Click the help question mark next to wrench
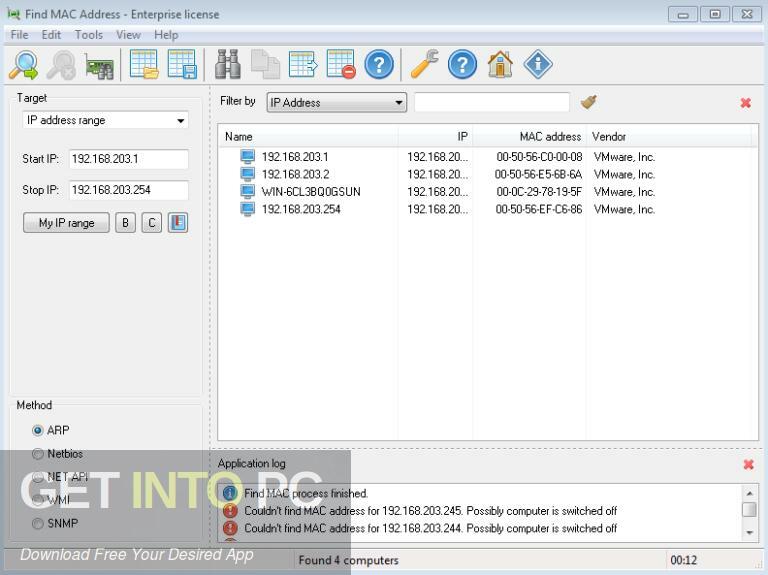 pos(462,64)
